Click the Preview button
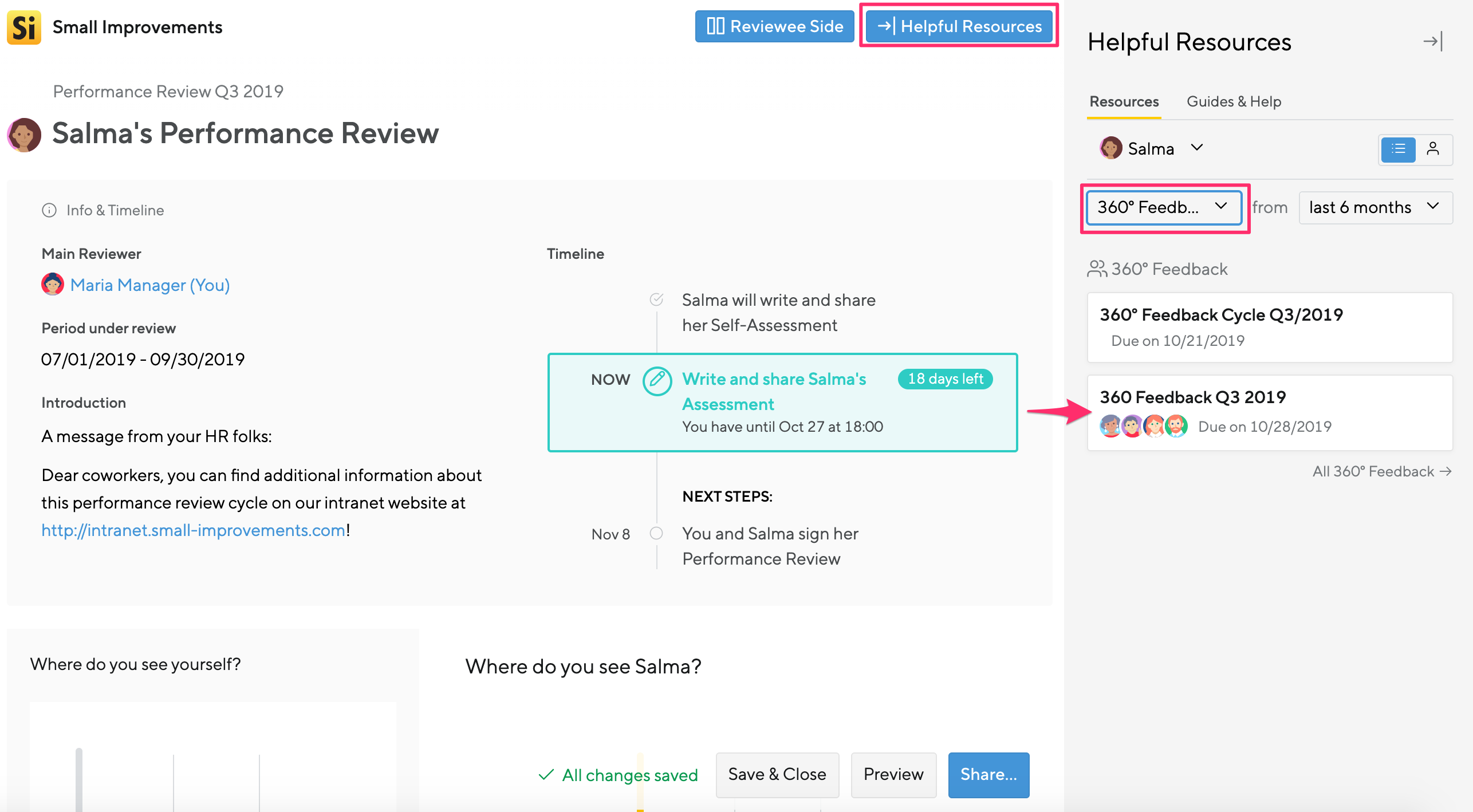 click(893, 774)
